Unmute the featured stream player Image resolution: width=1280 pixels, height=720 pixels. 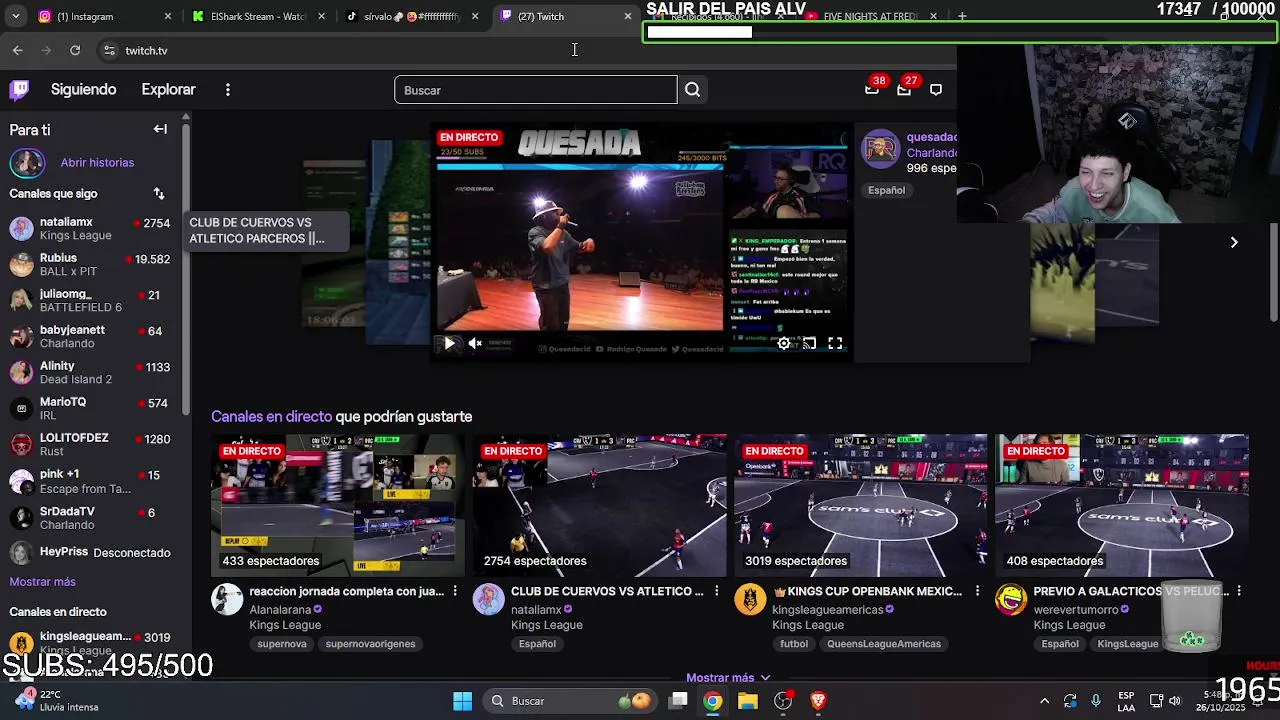pos(475,343)
